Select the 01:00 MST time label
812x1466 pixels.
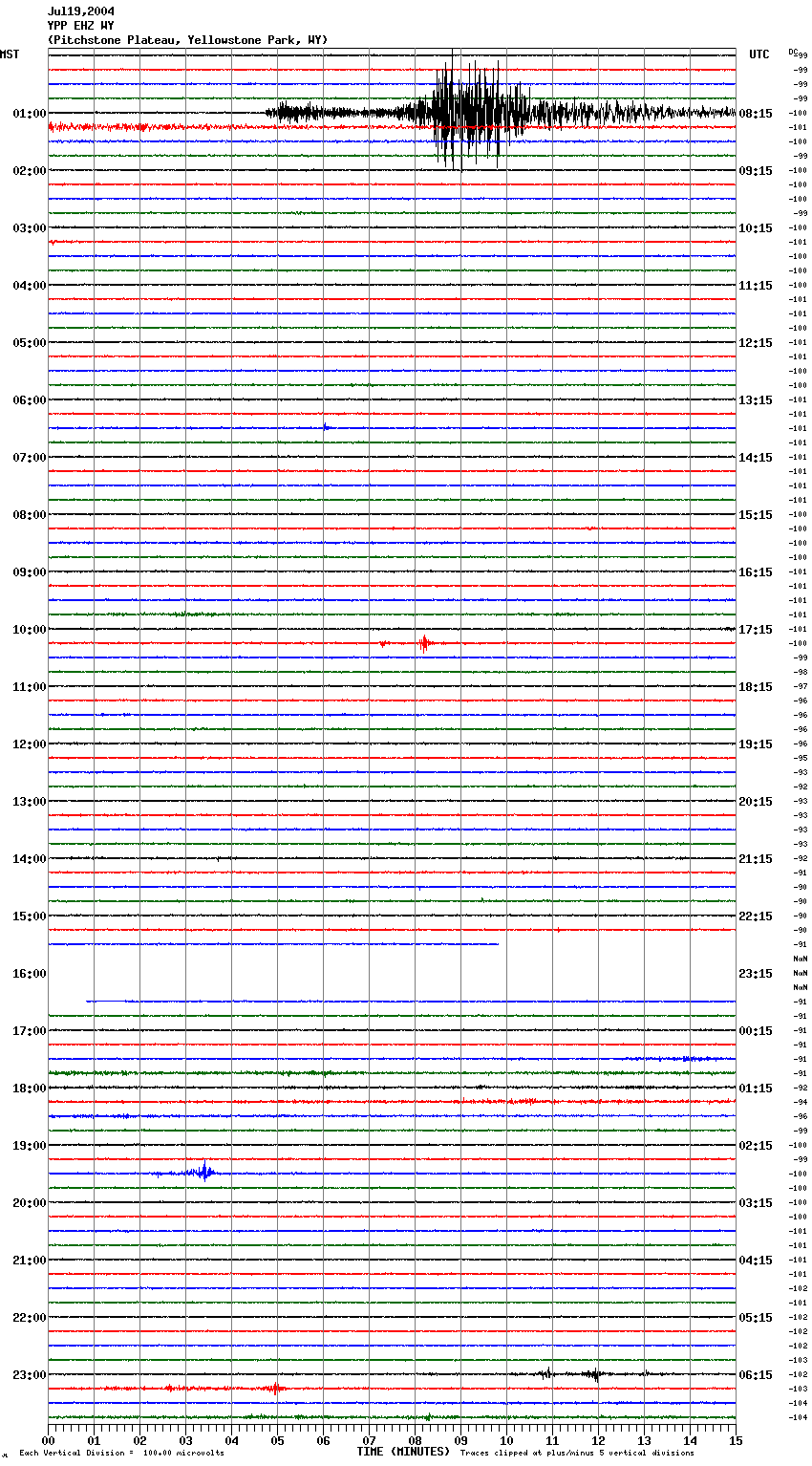[30, 114]
